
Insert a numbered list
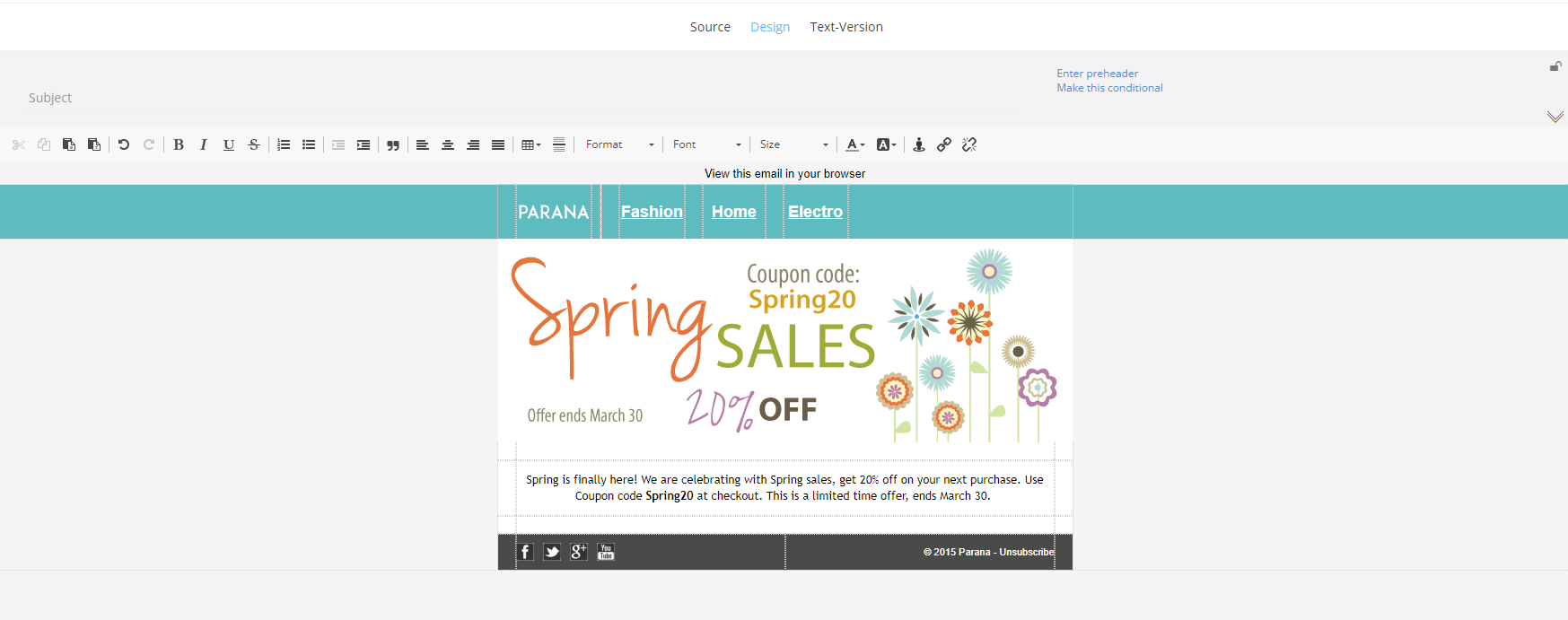tap(284, 144)
